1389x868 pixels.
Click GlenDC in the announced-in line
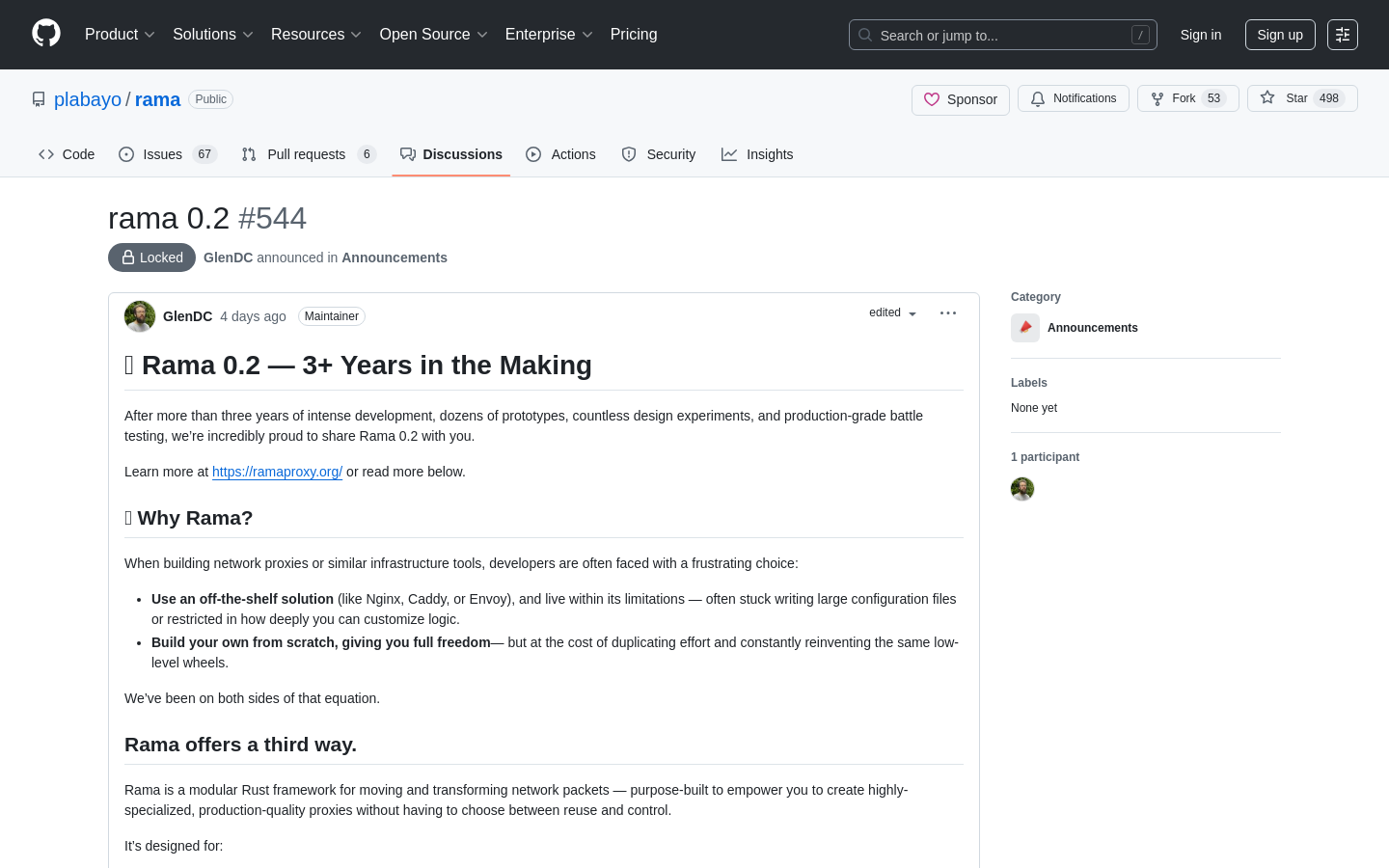(229, 258)
